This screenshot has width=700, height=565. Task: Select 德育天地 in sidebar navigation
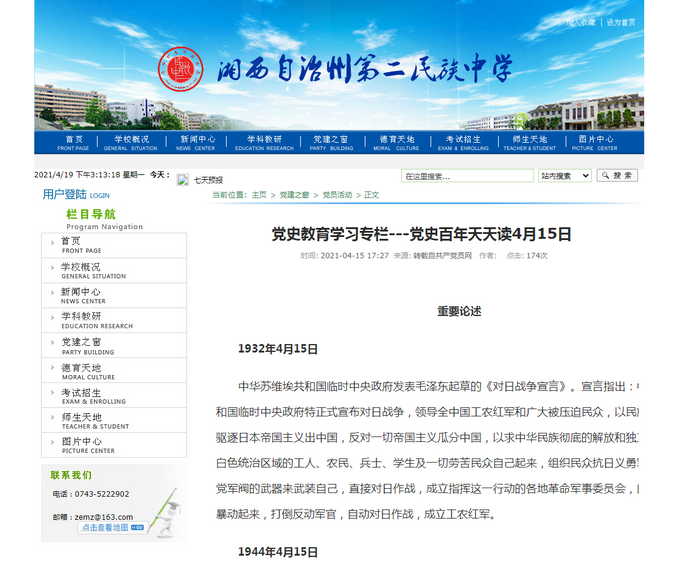114,370
